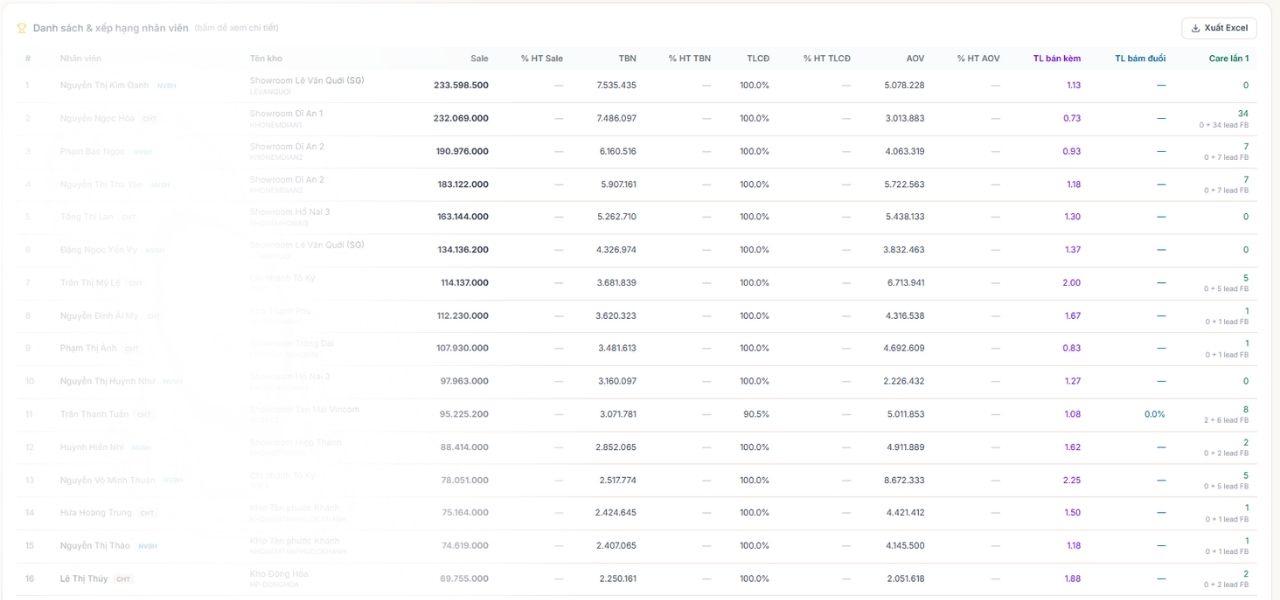Select the % HT Sale column header
Screen dimensions: 1280x600
click(x=542, y=58)
